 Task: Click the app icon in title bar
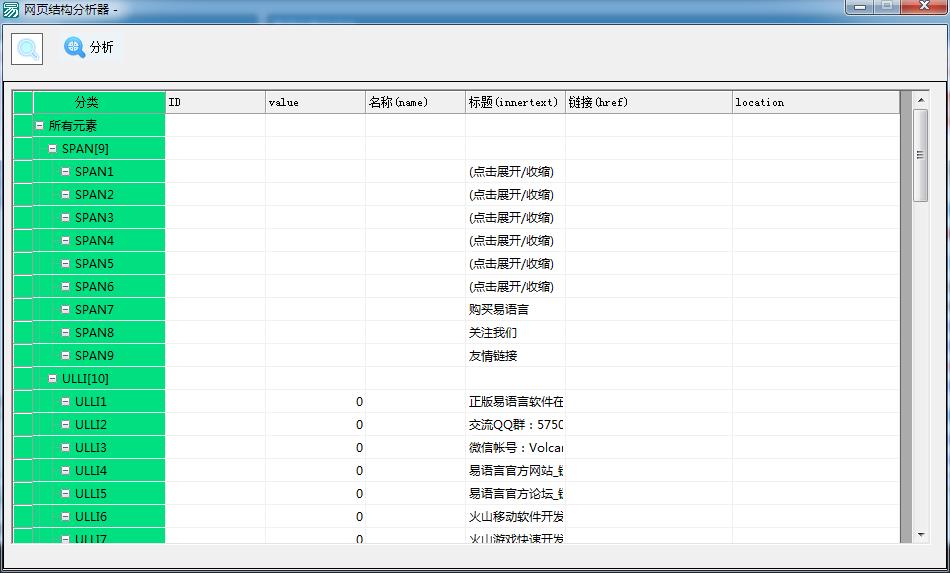(11, 9)
